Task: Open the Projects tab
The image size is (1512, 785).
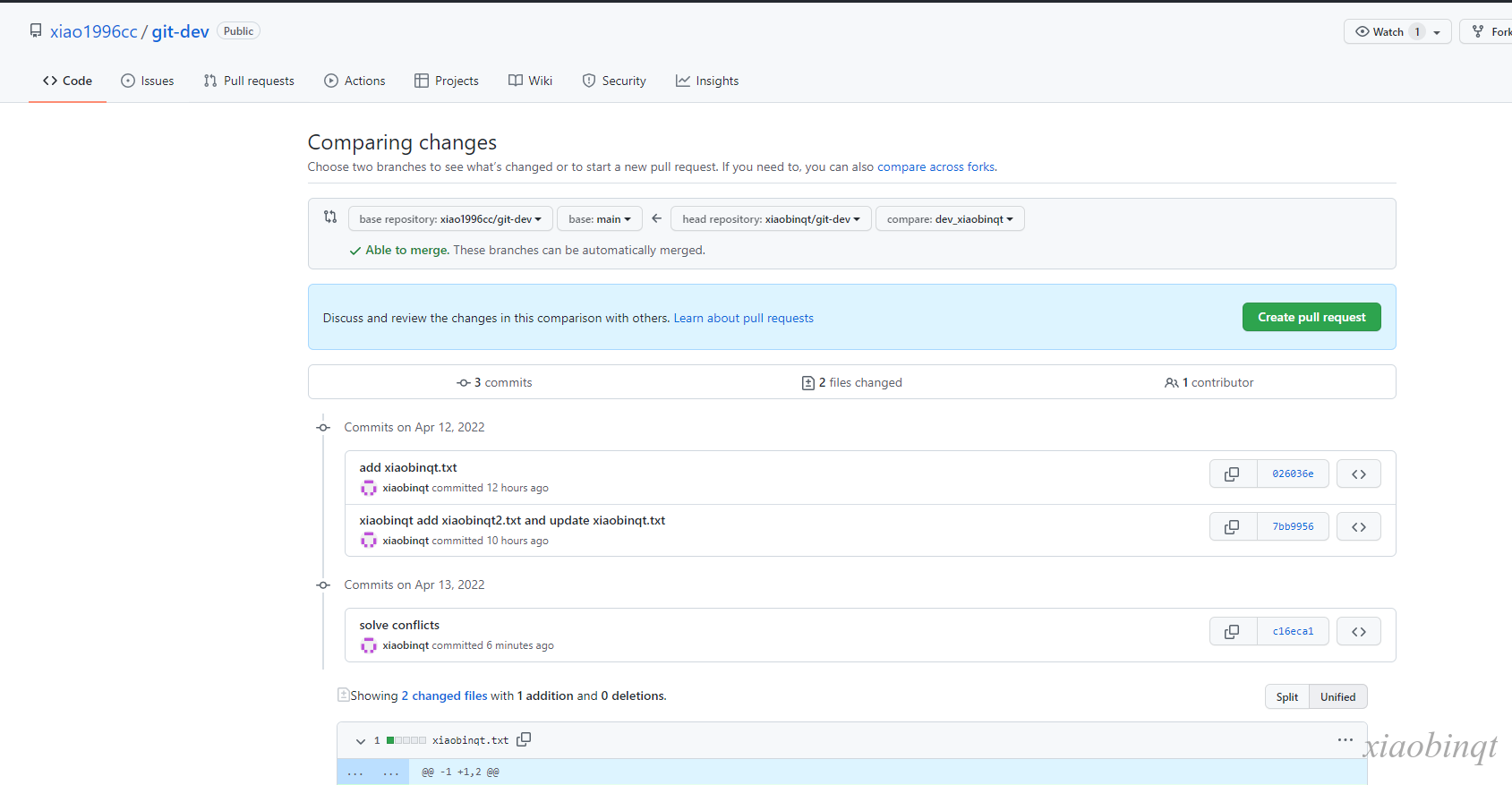Action: (447, 81)
